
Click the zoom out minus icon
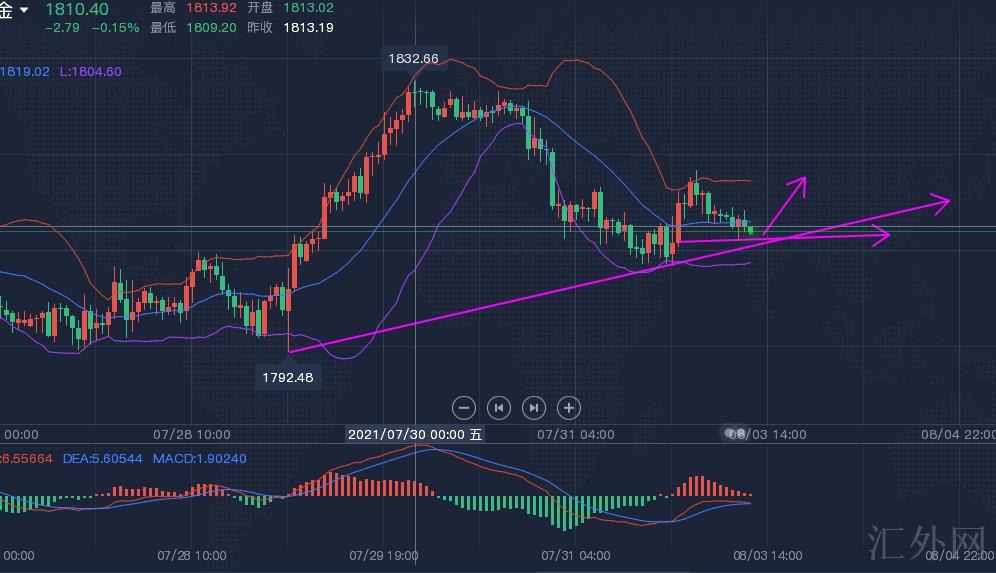click(x=463, y=407)
